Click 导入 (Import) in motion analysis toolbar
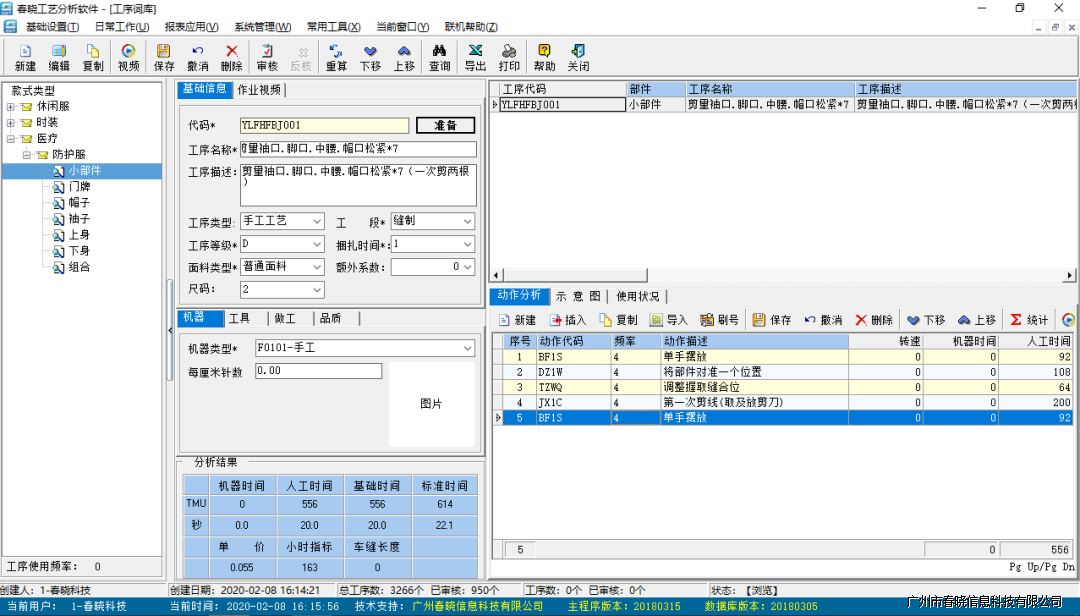Screen dimensions: 1080x616 coord(669,320)
